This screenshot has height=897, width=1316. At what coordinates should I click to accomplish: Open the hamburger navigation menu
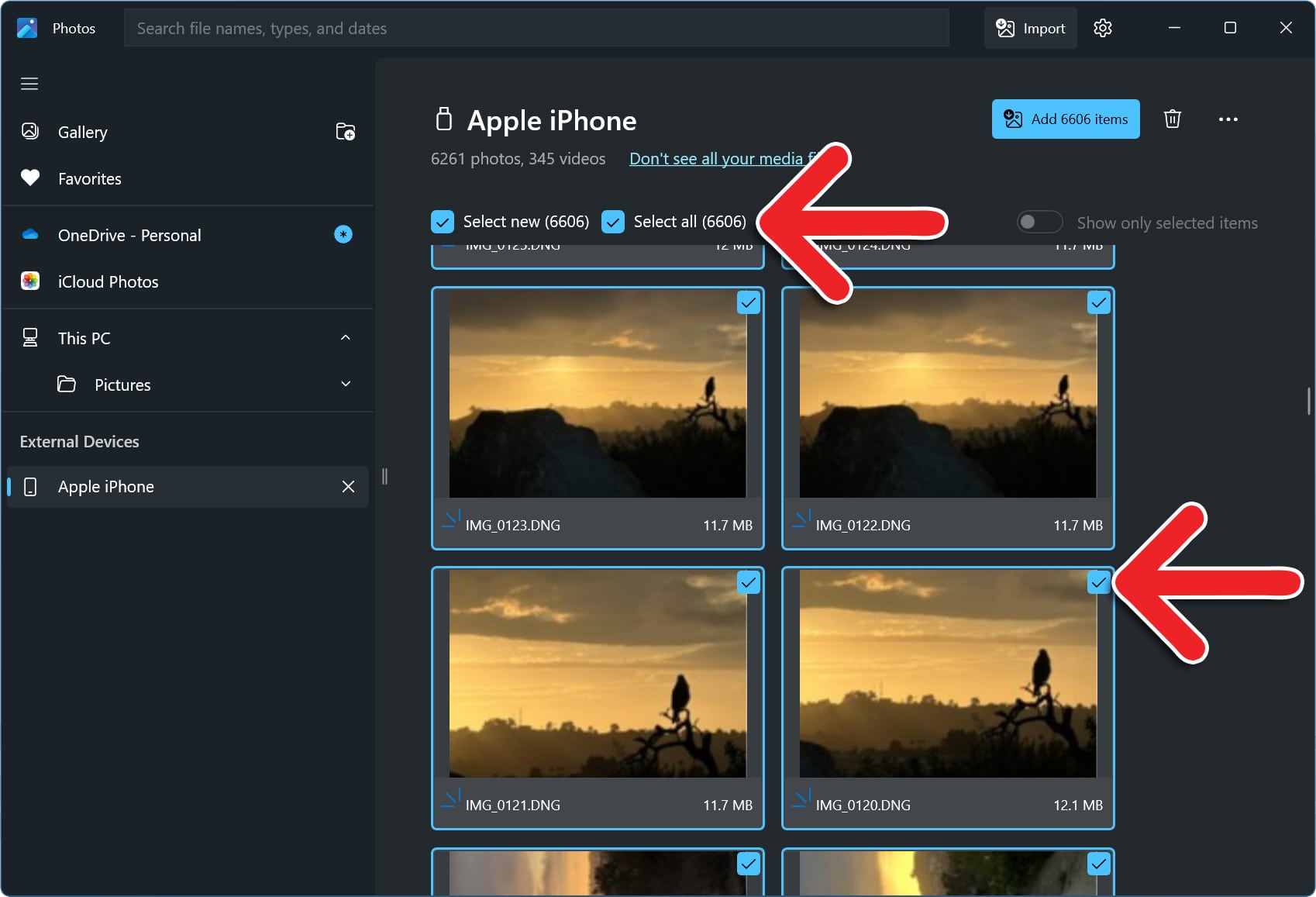pos(29,84)
